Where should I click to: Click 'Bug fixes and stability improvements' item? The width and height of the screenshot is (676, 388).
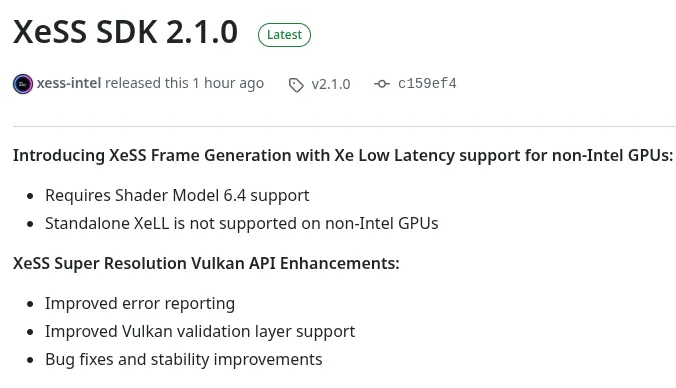coord(184,360)
